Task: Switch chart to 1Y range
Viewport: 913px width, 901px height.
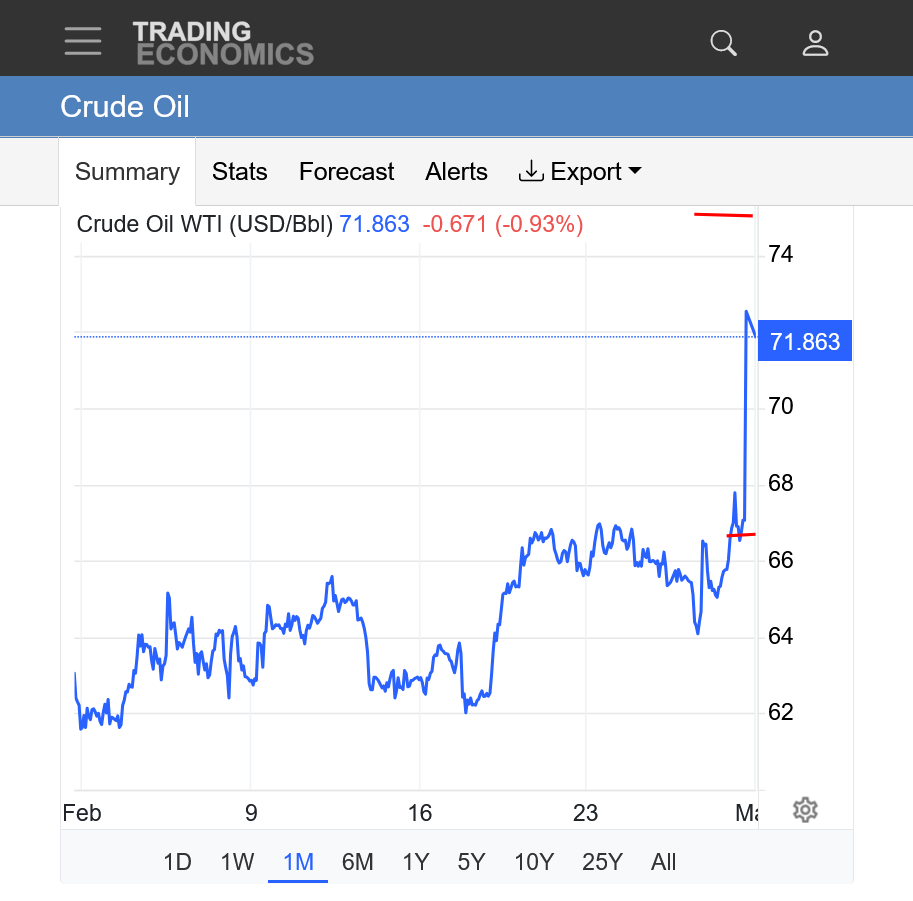Action: (x=416, y=862)
